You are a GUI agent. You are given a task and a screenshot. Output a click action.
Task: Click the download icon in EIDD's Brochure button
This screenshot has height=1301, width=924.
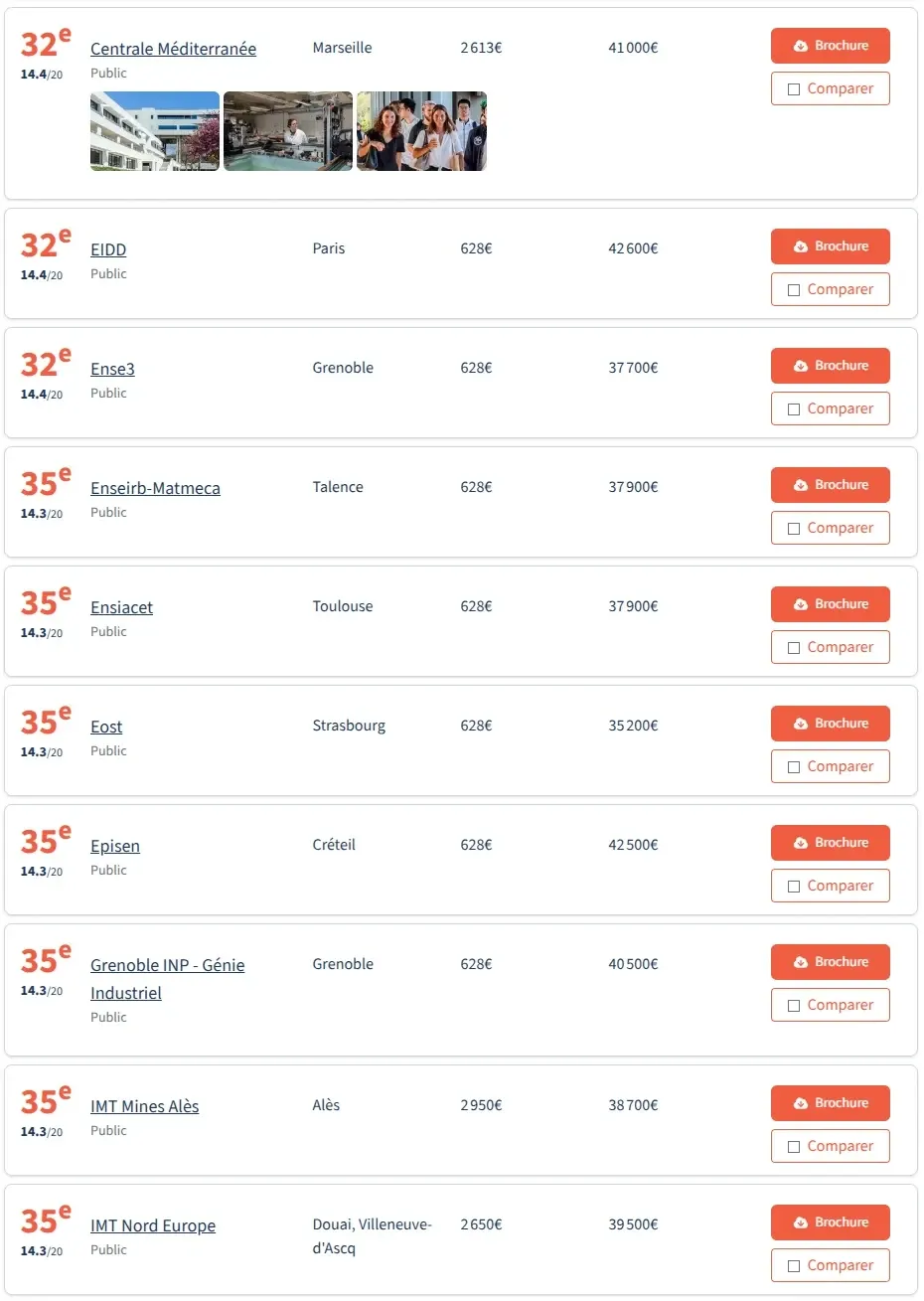800,246
